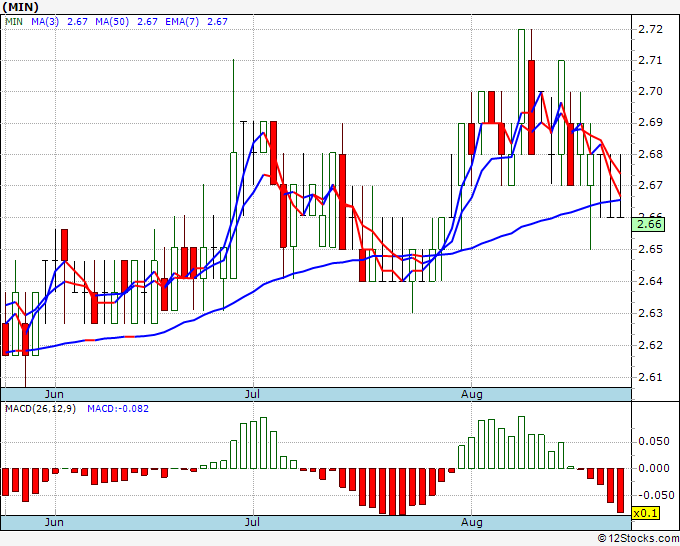
Task: Click the MACD(26,12,9) indicator label
Action: tap(40, 409)
